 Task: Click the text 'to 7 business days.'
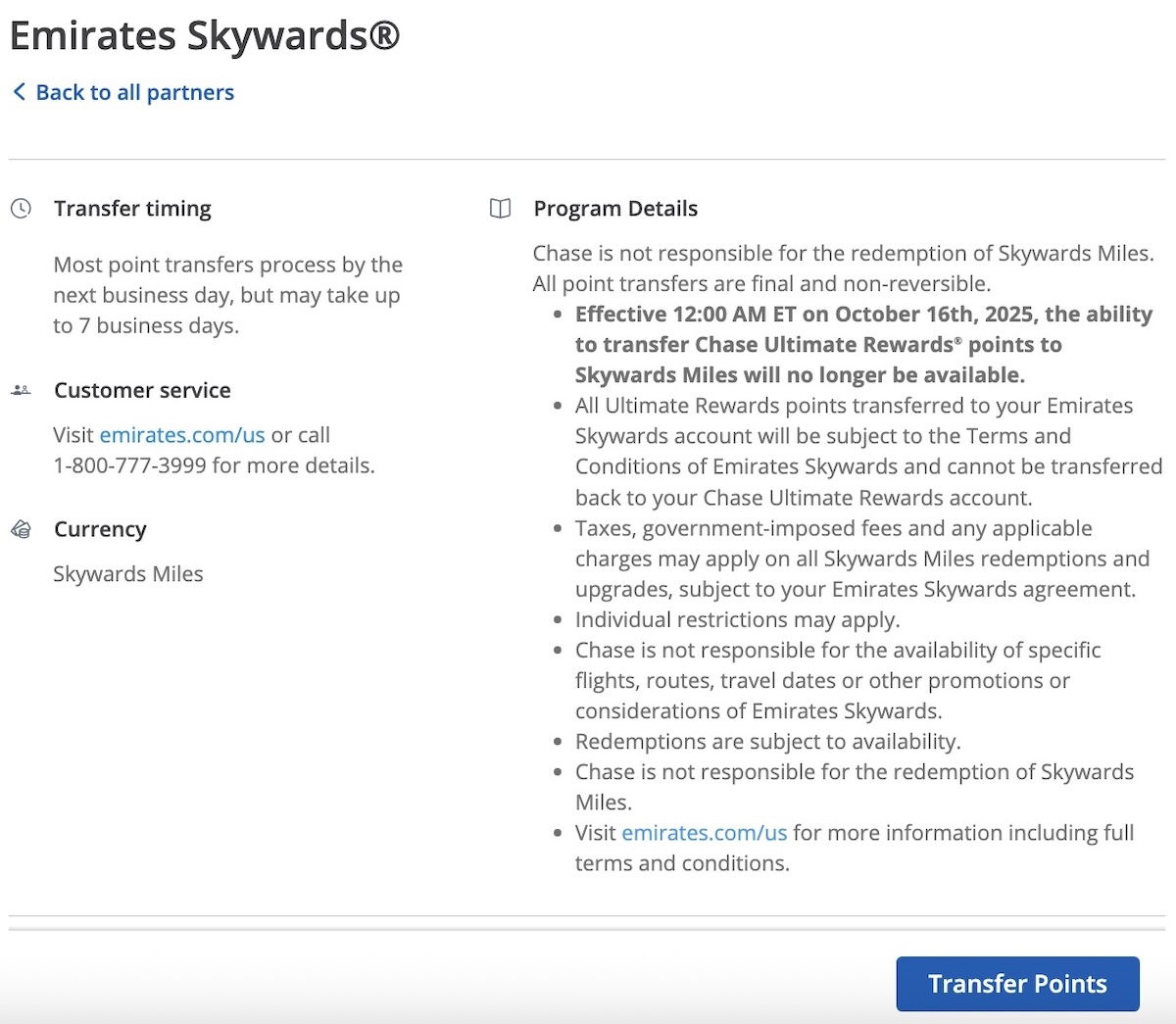pyautogui.click(x=146, y=326)
